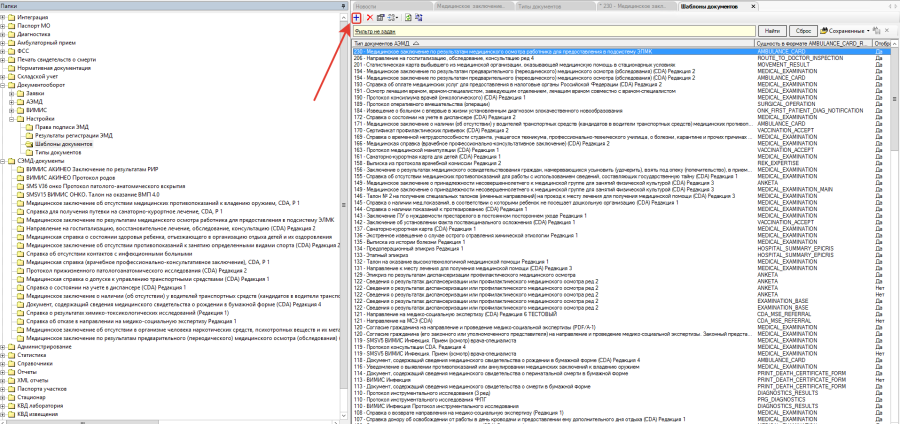The image size is (900, 424).
Task: Click folder icon of the Справочники item
Action: coord(12,364)
